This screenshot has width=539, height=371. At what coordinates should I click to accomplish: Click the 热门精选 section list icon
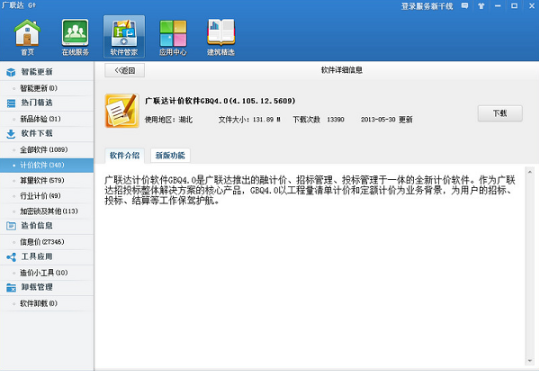click(x=11, y=103)
